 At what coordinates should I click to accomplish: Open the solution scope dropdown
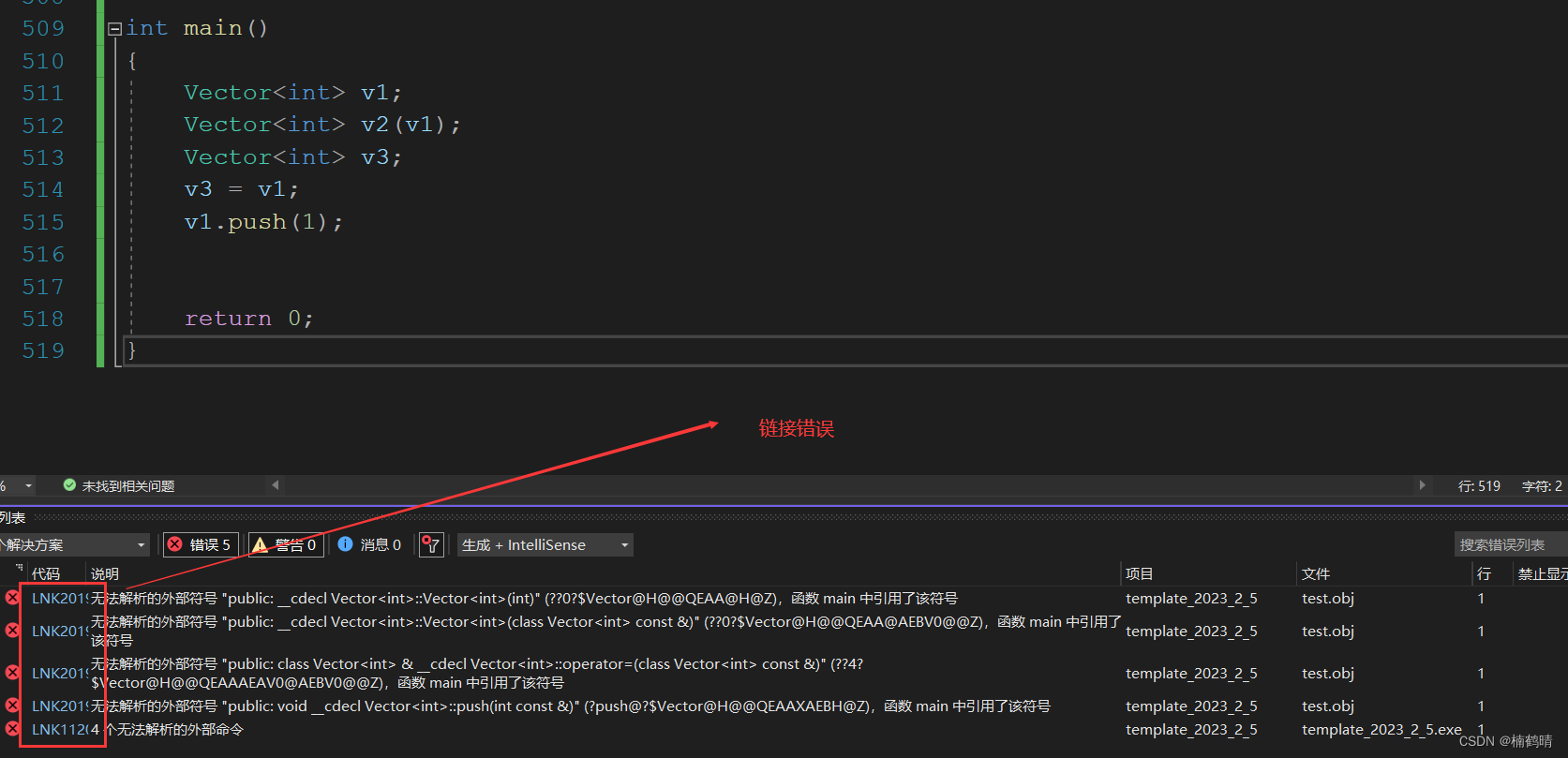pos(73,544)
